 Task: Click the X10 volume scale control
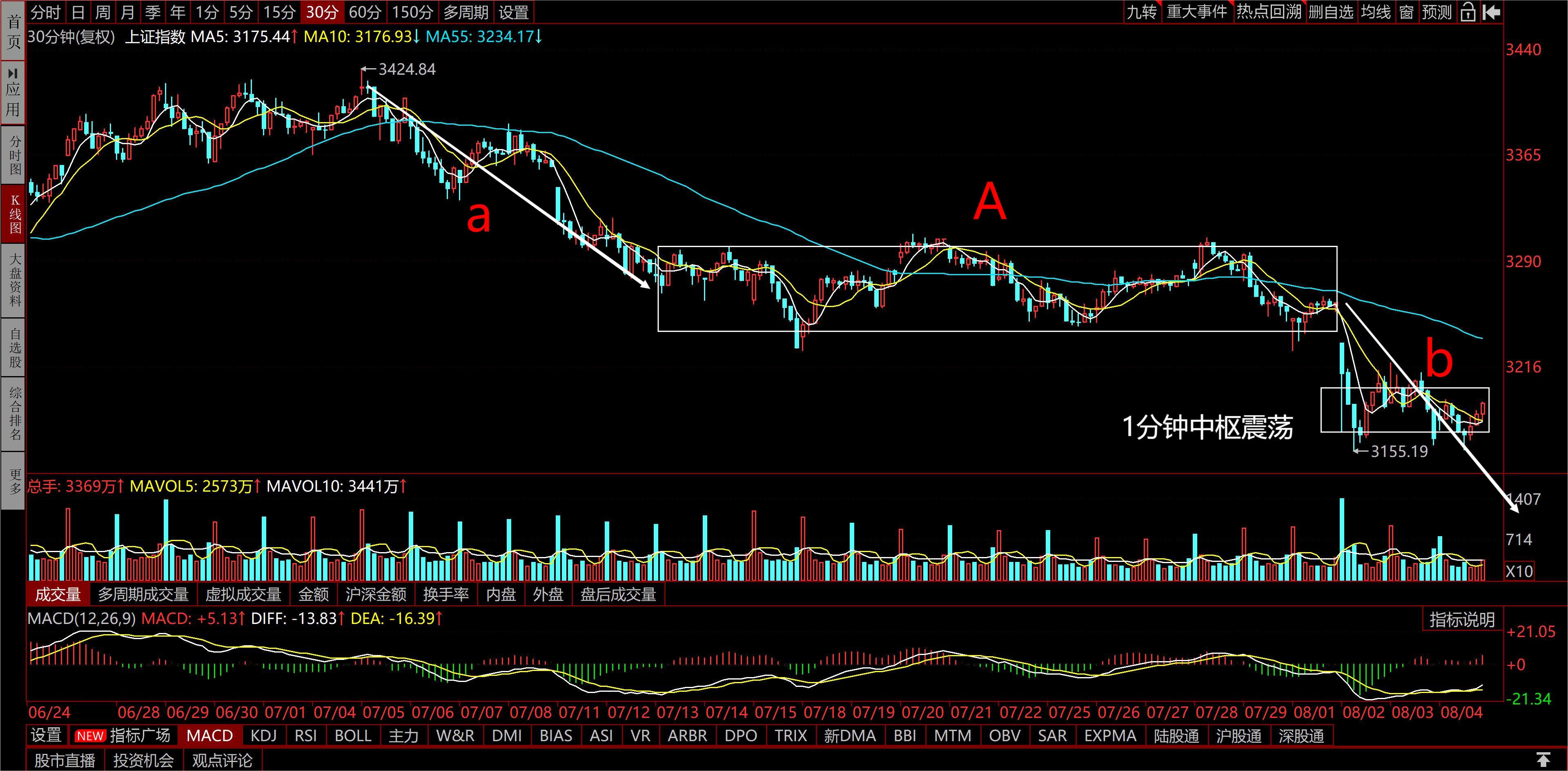[1519, 571]
